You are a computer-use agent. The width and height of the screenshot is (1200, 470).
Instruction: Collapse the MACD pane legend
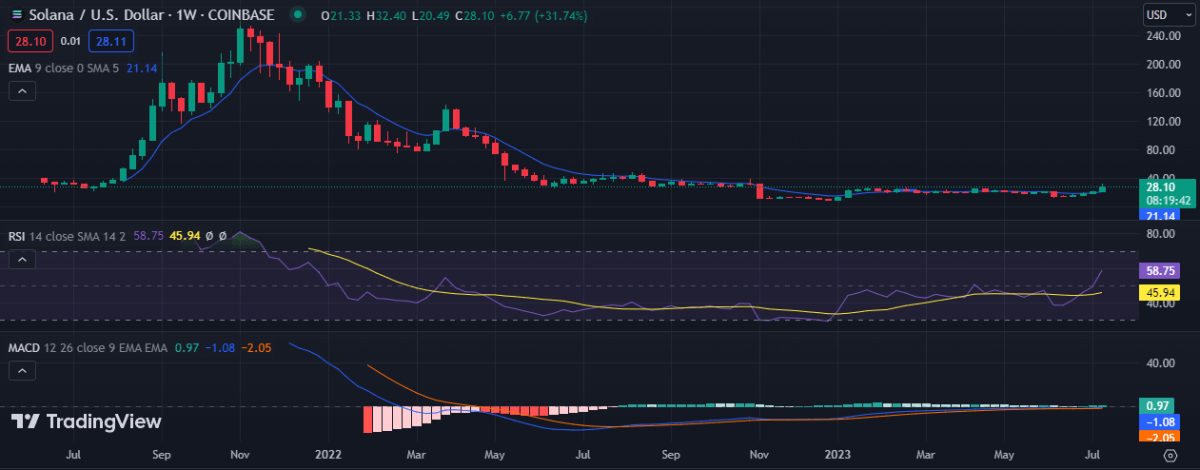tap(23, 371)
